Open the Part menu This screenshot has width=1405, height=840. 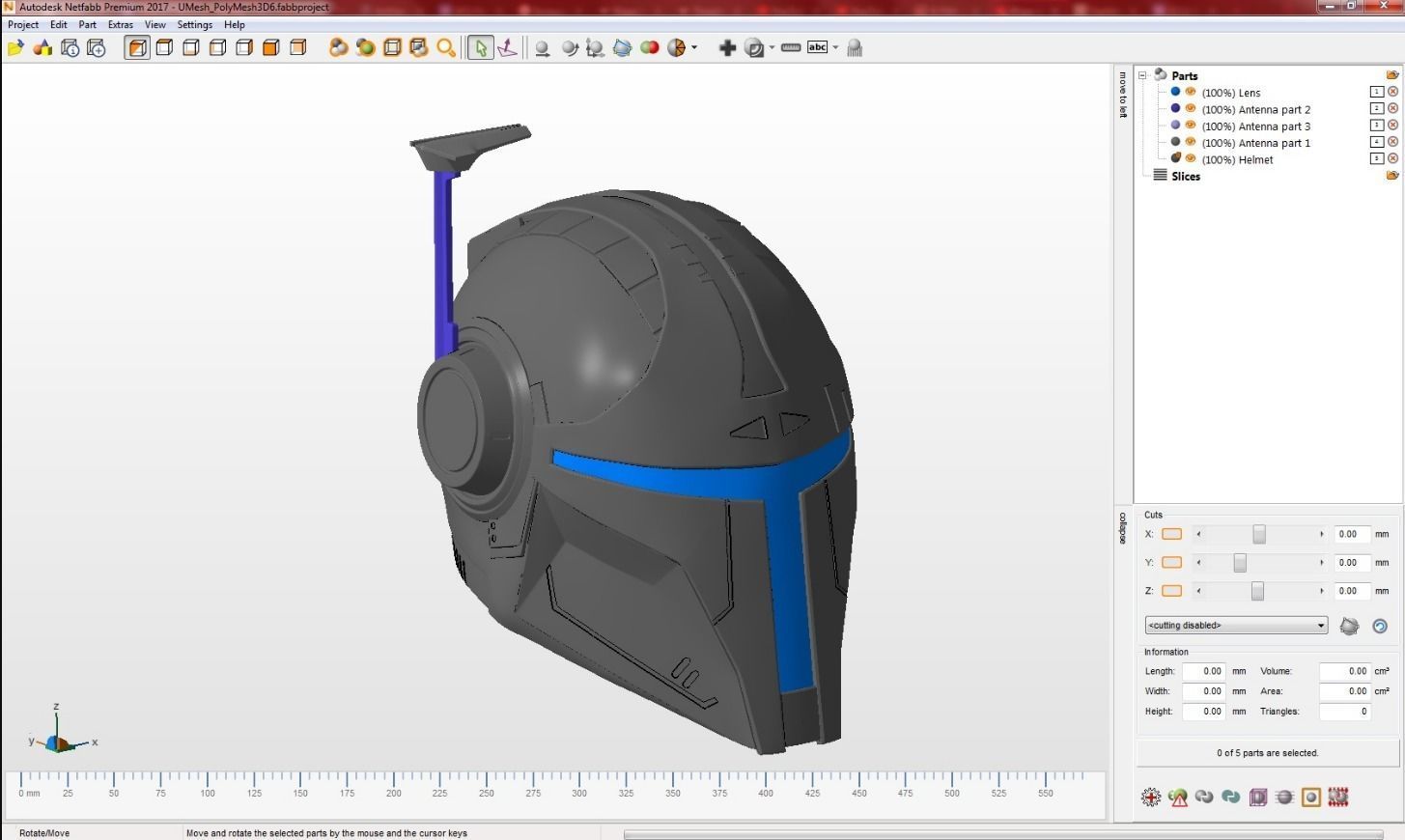(87, 24)
